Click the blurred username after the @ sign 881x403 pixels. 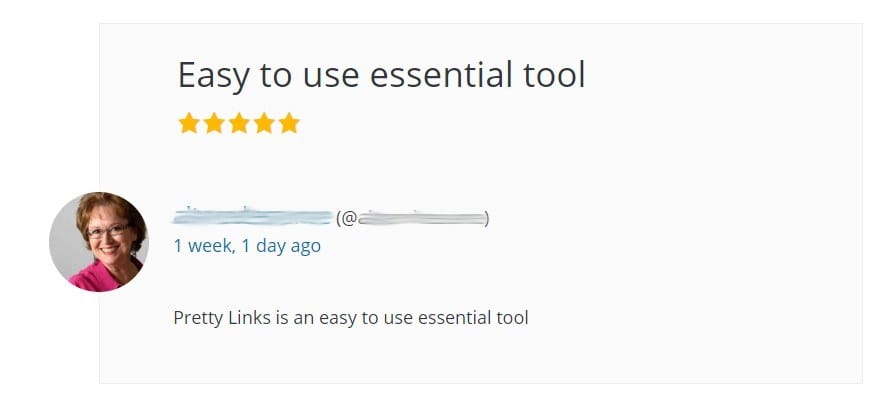tap(421, 218)
